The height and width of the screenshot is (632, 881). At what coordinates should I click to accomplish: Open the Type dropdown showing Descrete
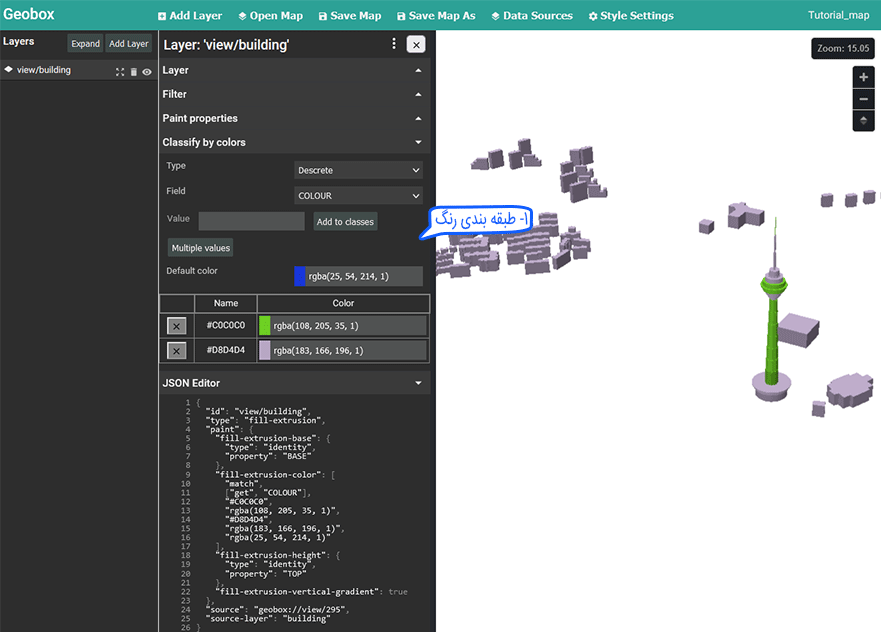pyautogui.click(x=358, y=170)
